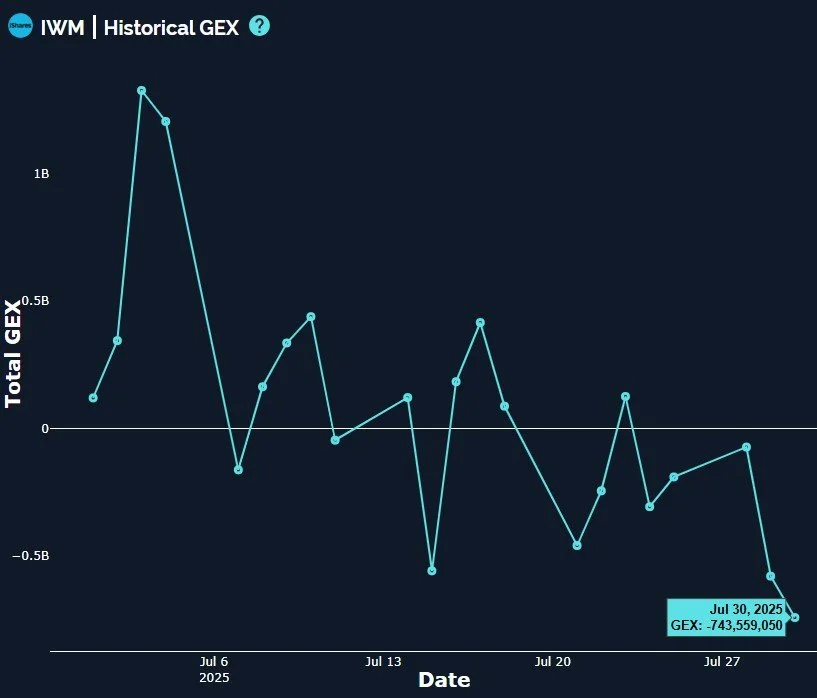Viewport: 817px width, 698px height.
Task: Select the Jul 14 data point above zero
Action: 408,398
